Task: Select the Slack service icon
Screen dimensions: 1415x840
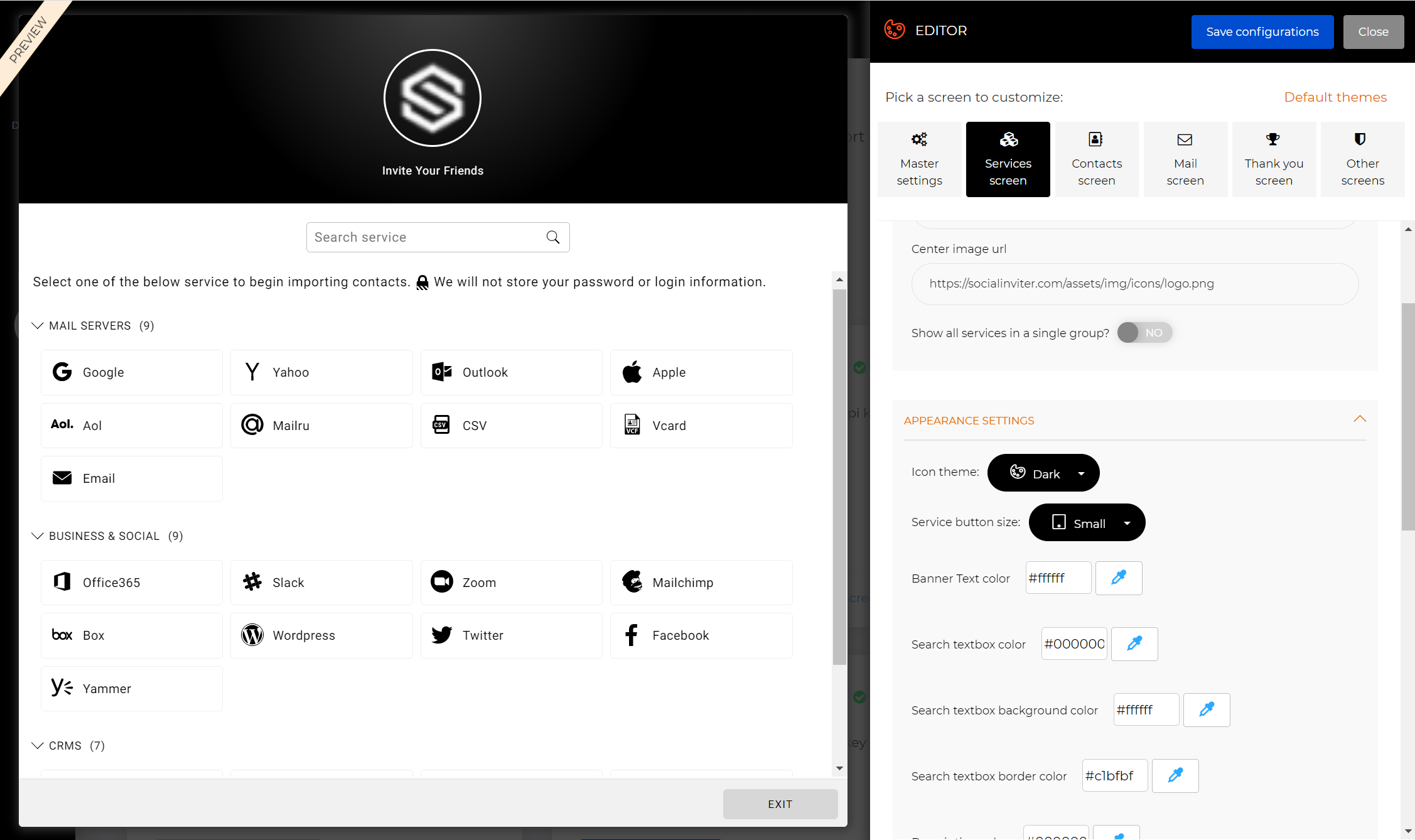Action: coord(252,582)
